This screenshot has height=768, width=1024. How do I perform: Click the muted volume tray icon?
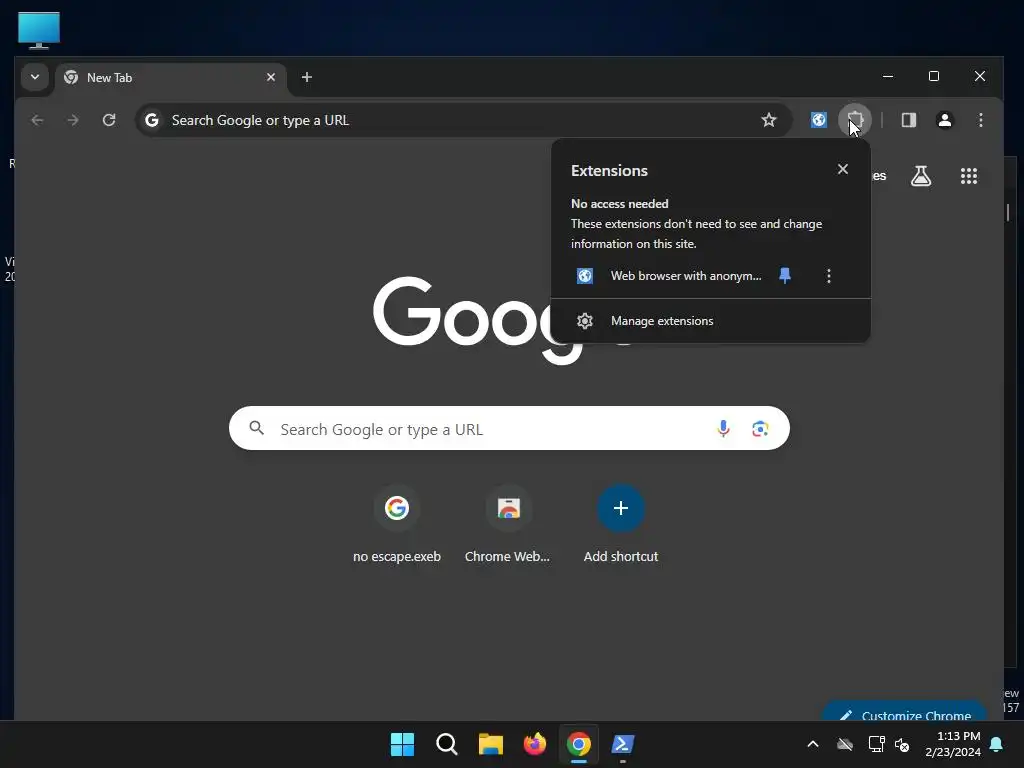click(x=903, y=744)
